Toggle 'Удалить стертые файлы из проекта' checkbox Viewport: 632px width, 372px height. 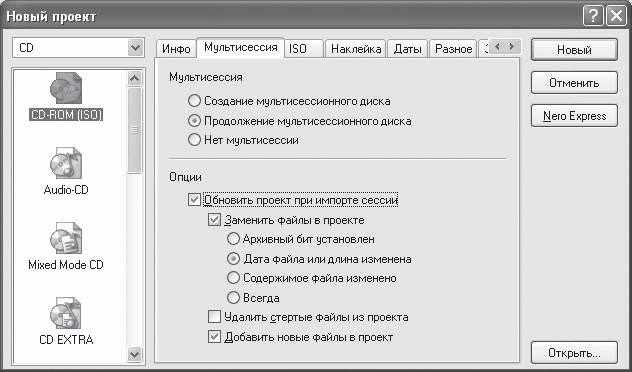[214, 317]
